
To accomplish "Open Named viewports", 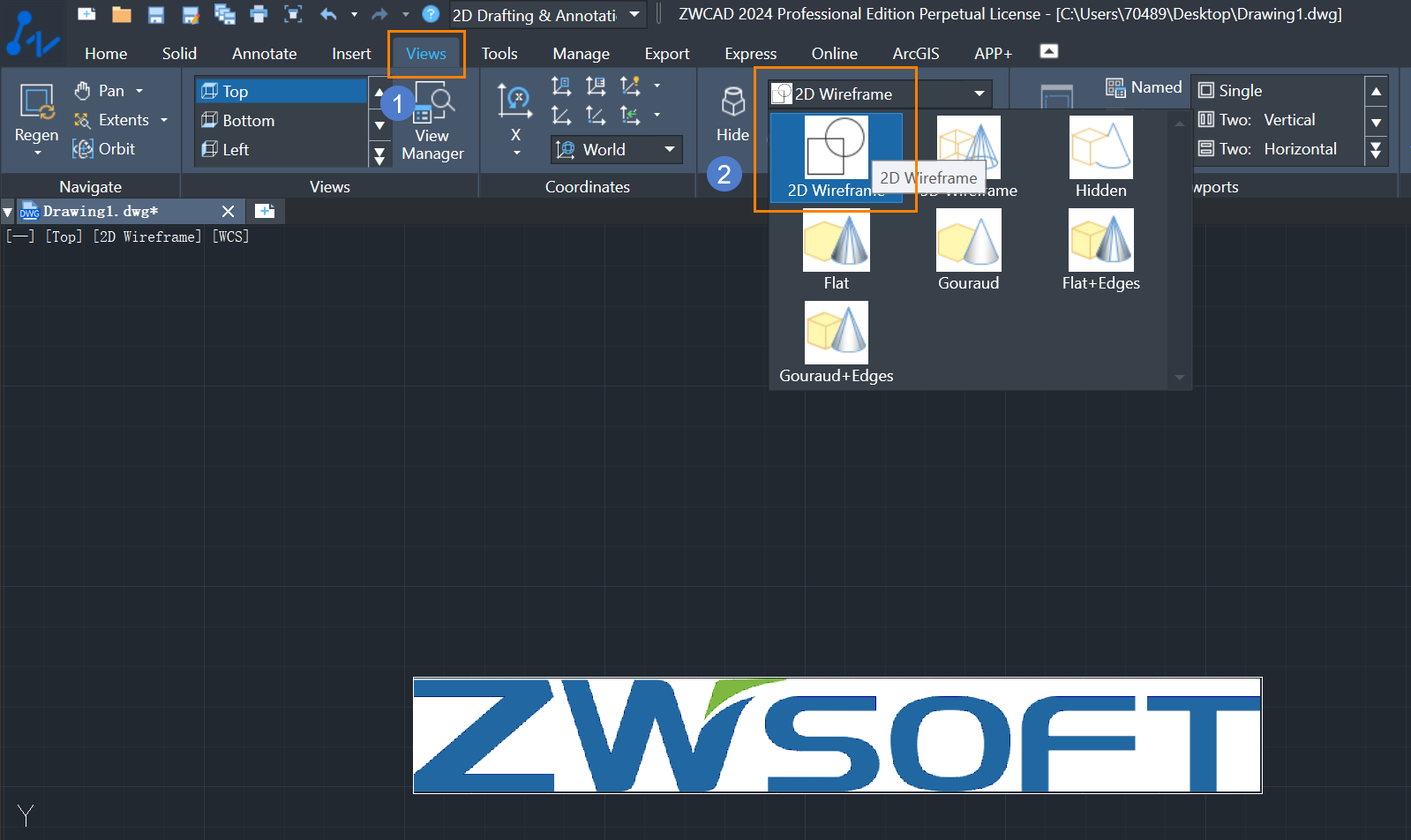I will point(1144,87).
